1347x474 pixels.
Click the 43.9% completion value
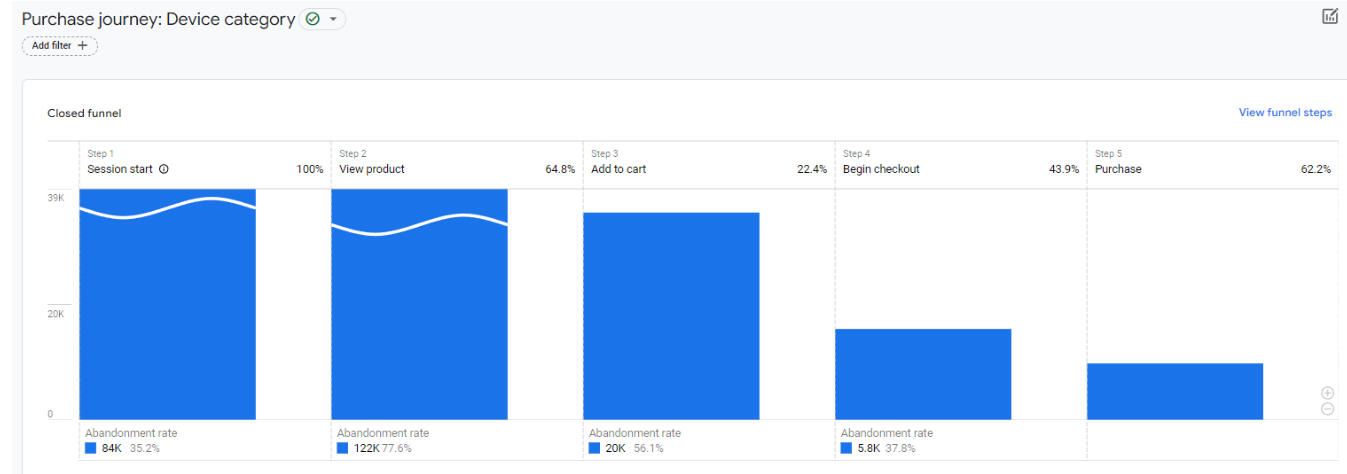[1064, 169]
